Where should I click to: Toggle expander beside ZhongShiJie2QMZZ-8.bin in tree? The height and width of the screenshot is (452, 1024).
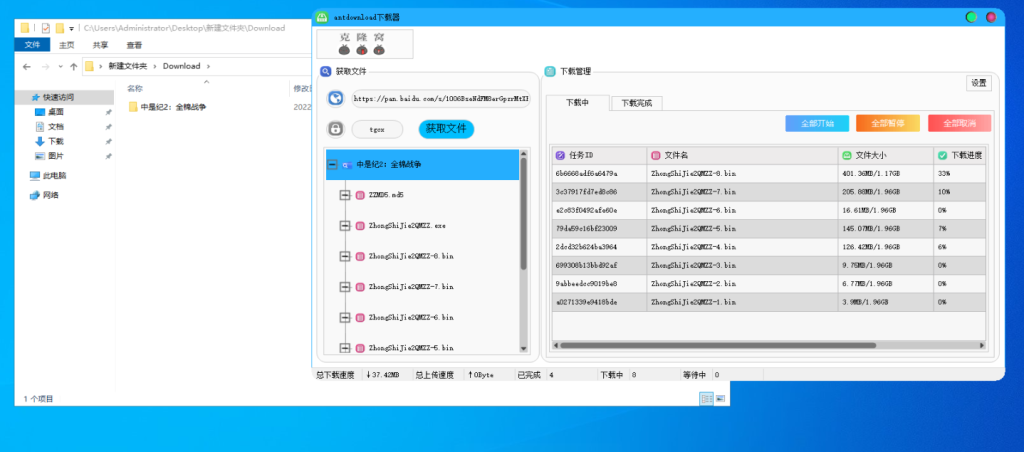(x=345, y=256)
